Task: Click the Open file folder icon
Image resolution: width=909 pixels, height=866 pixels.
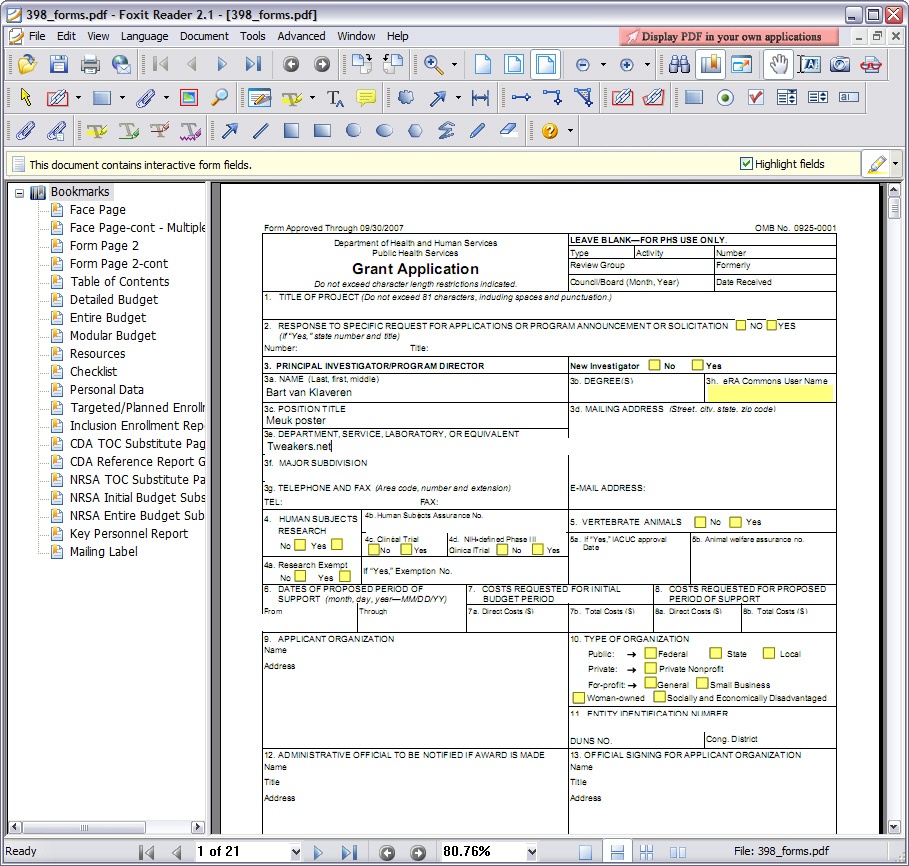Action: pyautogui.click(x=26, y=65)
